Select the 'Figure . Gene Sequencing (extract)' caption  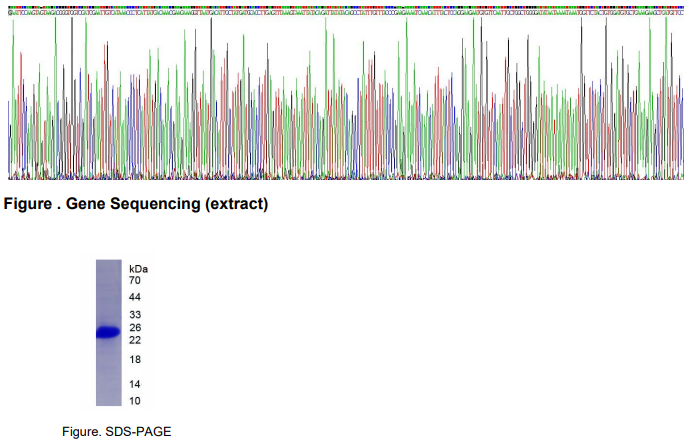(137, 205)
